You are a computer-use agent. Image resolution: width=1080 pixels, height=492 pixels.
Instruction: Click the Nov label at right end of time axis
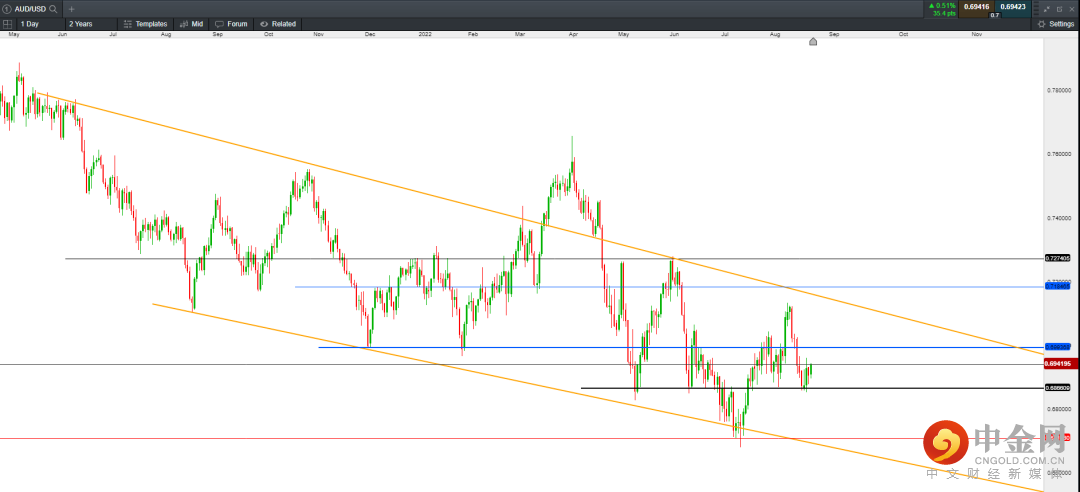976,33
